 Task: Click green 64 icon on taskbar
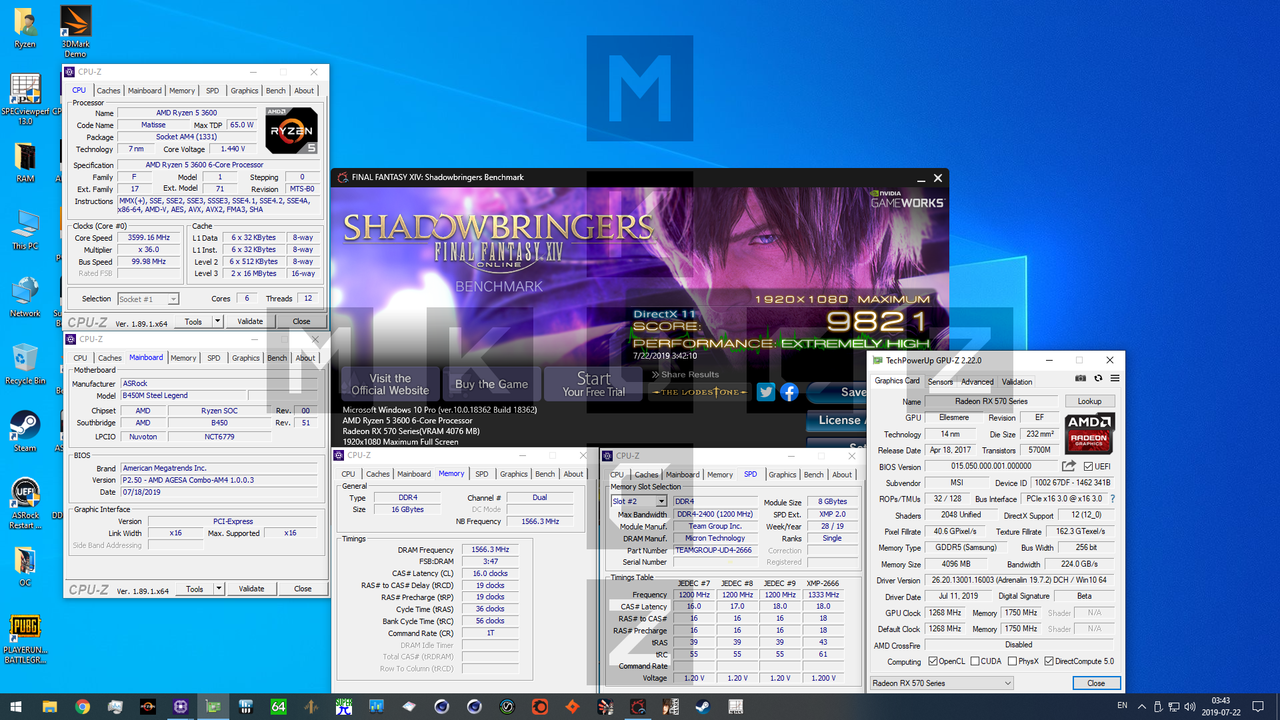[x=279, y=707]
